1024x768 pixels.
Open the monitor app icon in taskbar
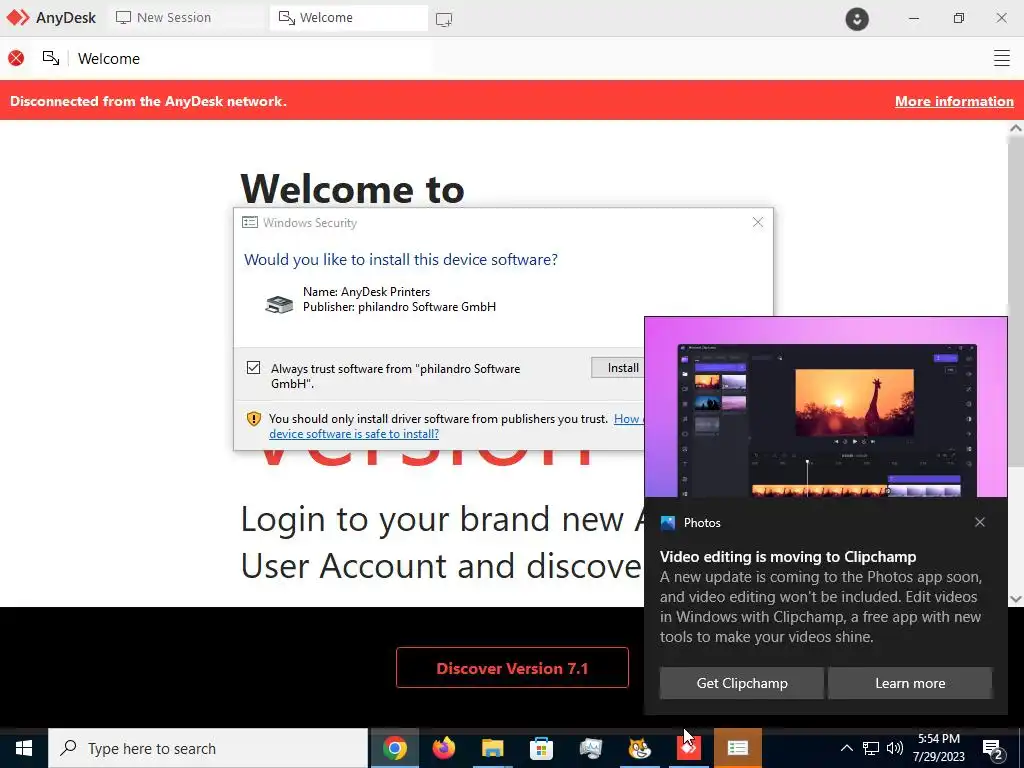pyautogui.click(x=590, y=748)
